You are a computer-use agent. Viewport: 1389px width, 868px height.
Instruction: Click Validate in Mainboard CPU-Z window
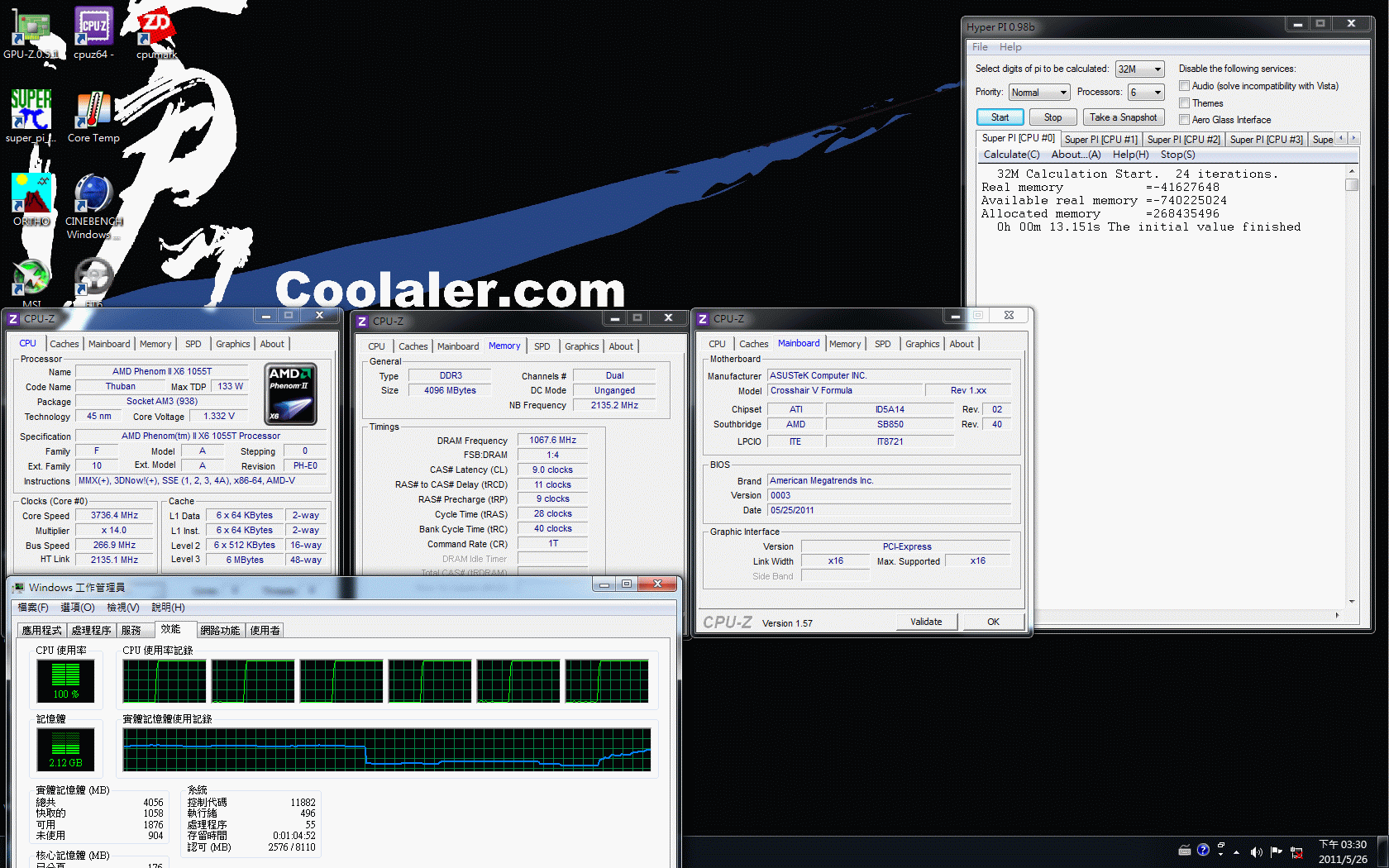click(926, 622)
